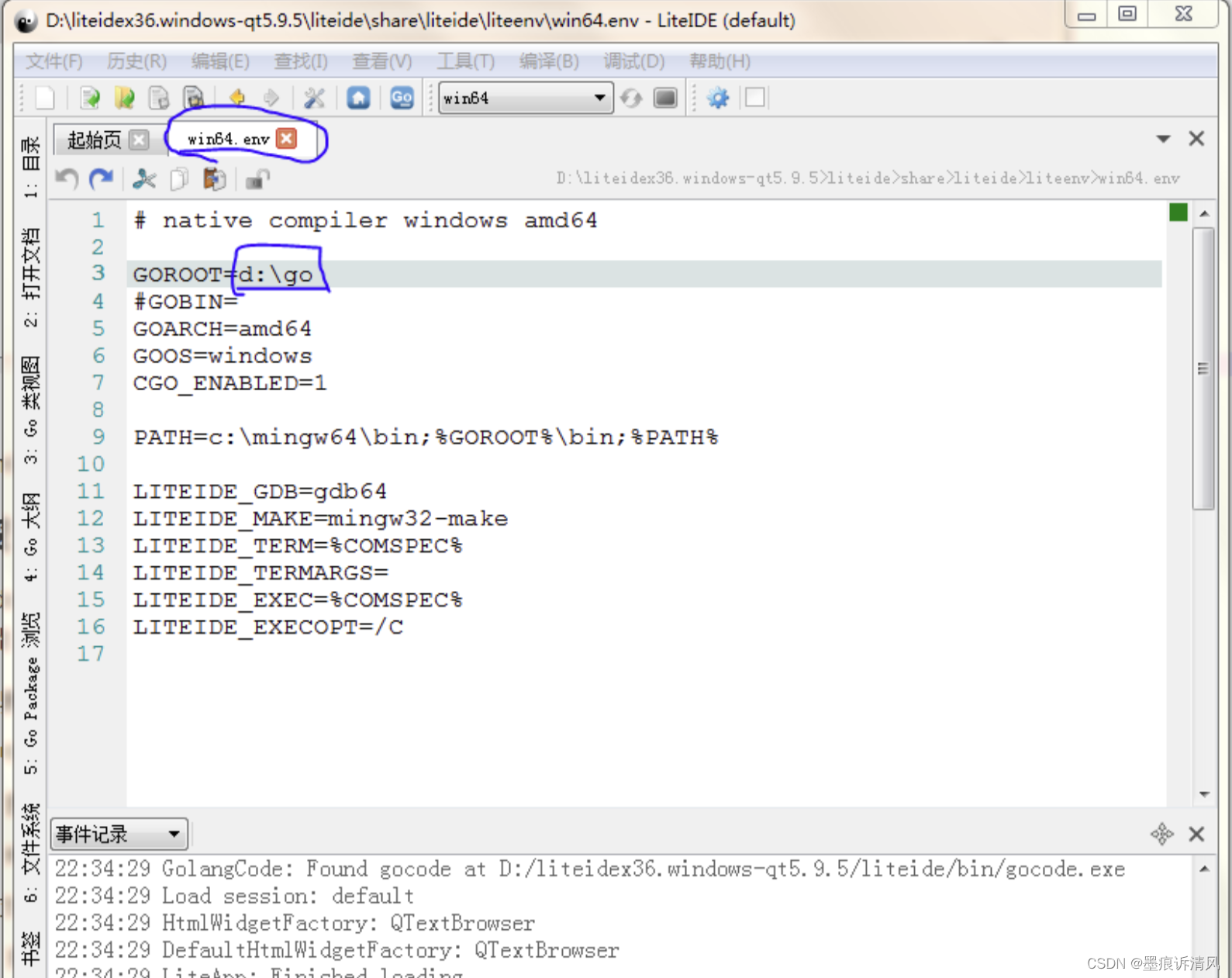The image size is (1232, 978).
Task: Click the CGO_ENABLED=1 line
Action: point(229,383)
